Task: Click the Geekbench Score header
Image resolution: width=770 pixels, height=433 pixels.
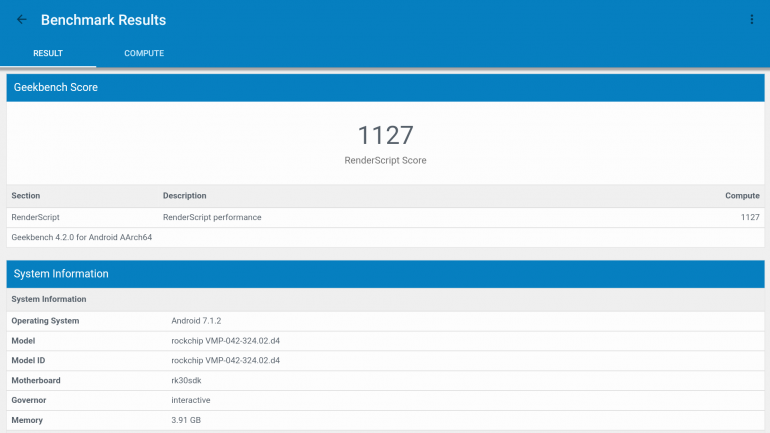Action: [56, 87]
